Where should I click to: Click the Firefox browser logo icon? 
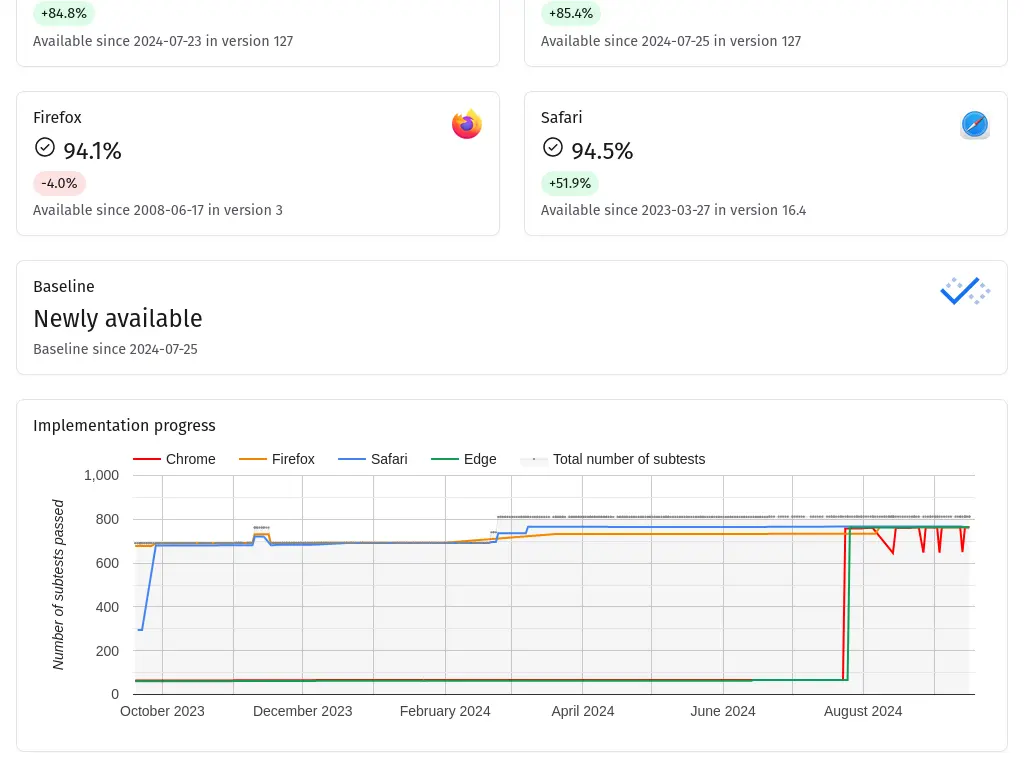[467, 124]
